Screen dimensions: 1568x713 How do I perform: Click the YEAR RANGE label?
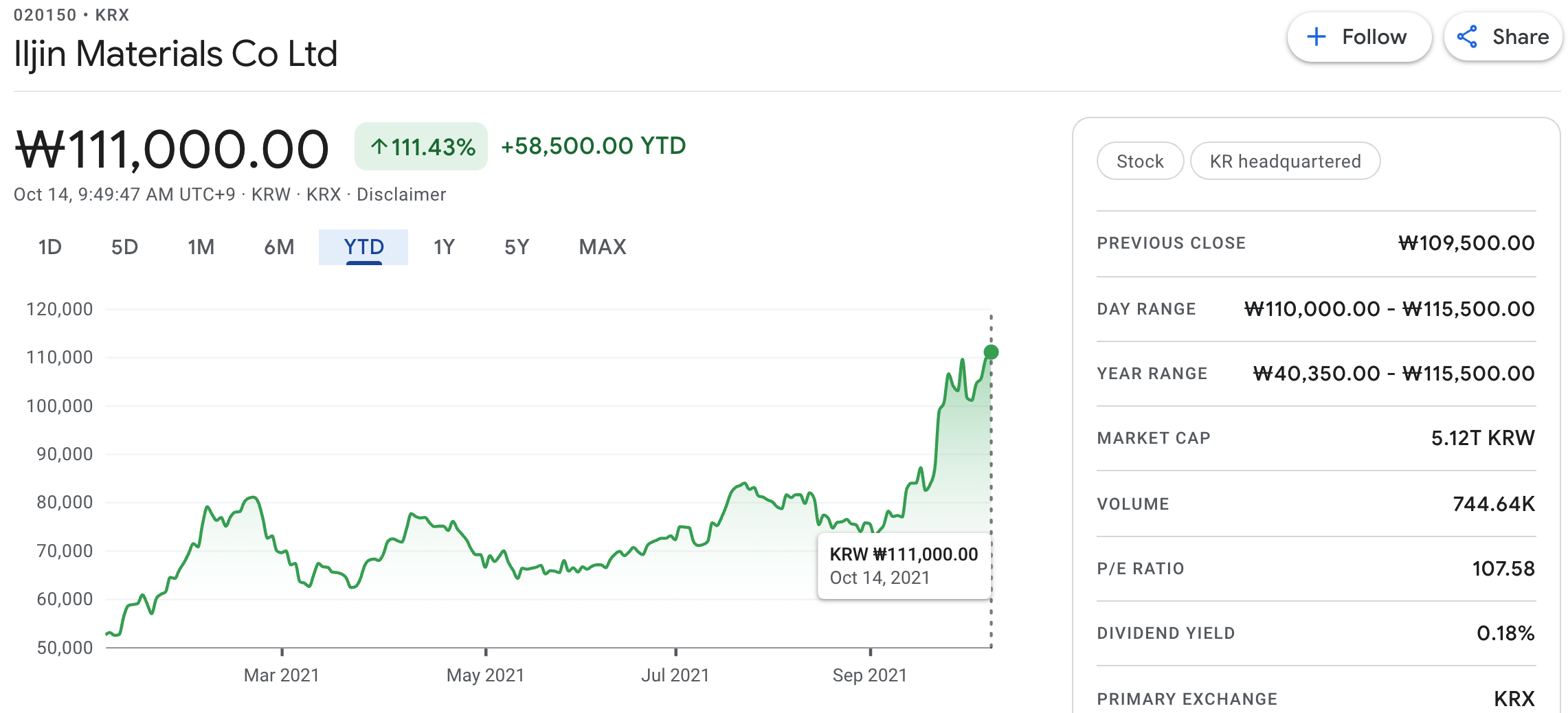(1152, 374)
